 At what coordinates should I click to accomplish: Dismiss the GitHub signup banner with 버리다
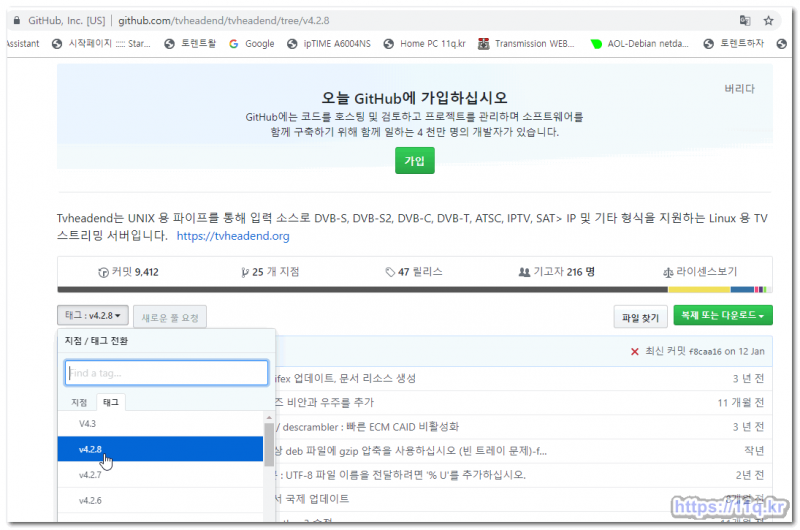point(739,89)
